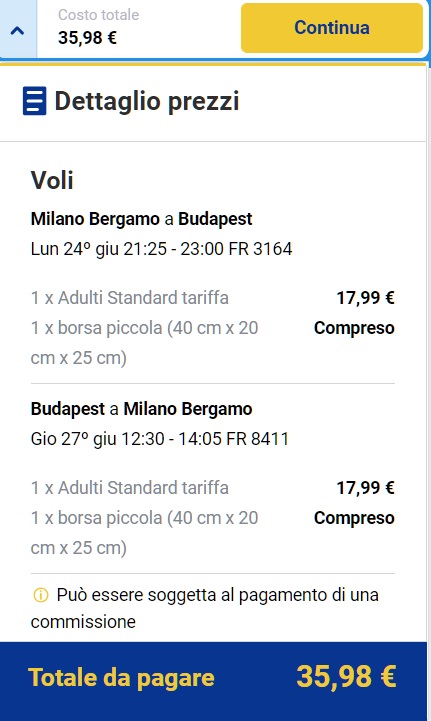The height and width of the screenshot is (721, 431).
Task: Select Milano Bergamo a Budapest route title
Action: [141, 219]
